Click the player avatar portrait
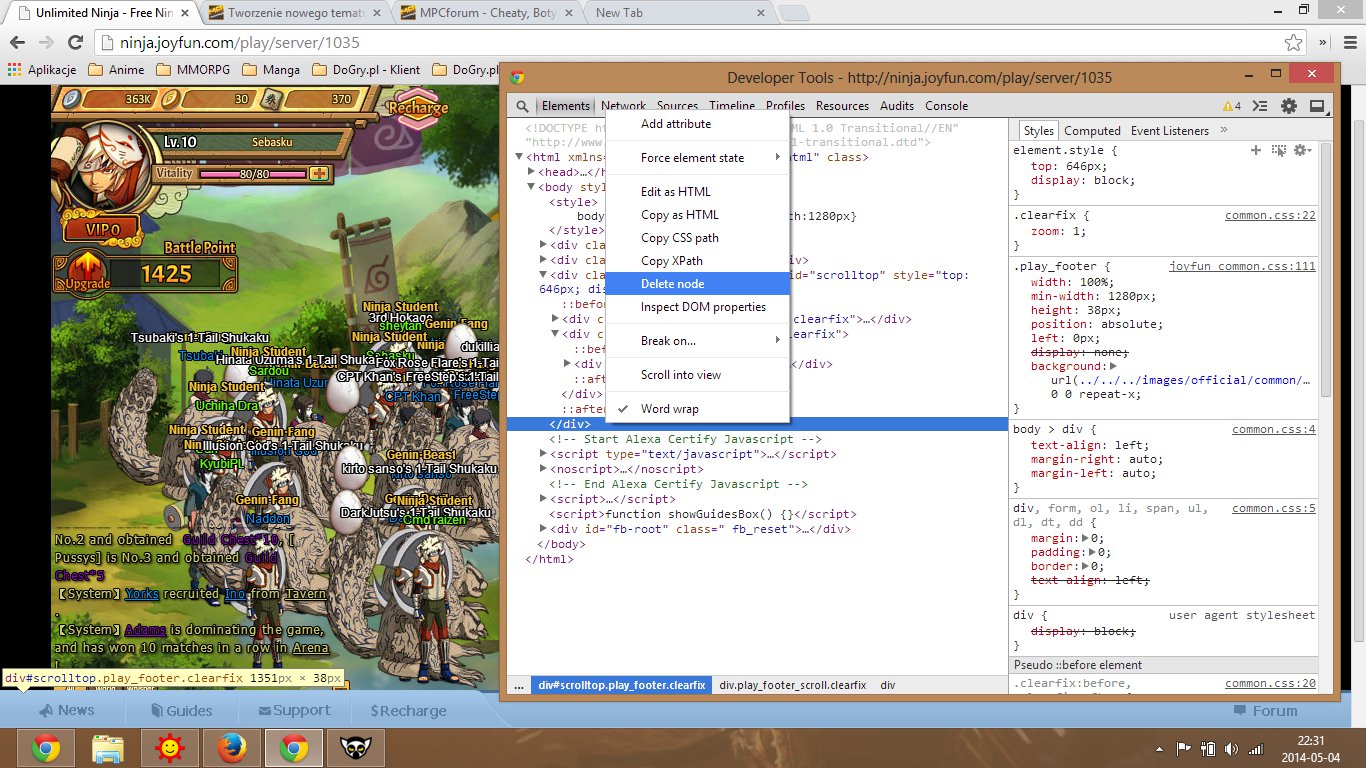The image size is (1366, 768). [108, 167]
